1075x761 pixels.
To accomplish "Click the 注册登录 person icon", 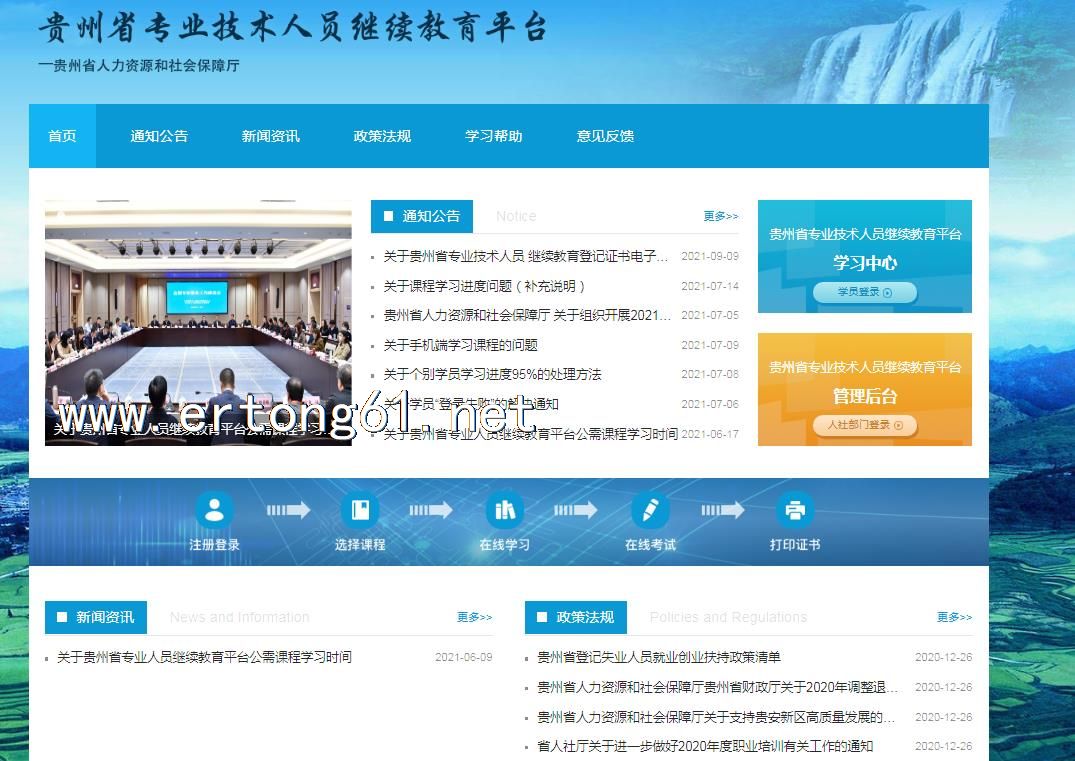I will [x=214, y=510].
